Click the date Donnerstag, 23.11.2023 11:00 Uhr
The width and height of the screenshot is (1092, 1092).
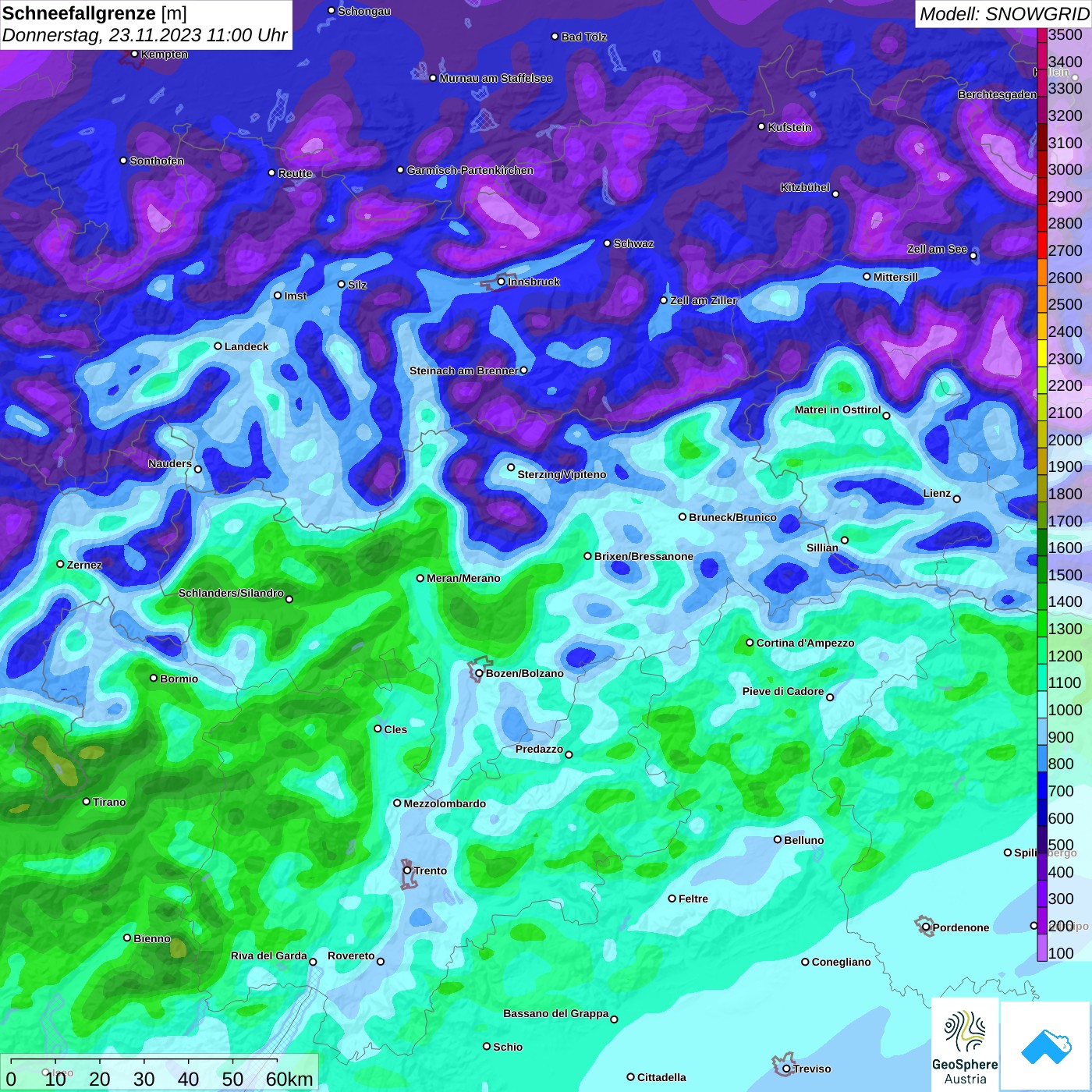tap(145, 35)
